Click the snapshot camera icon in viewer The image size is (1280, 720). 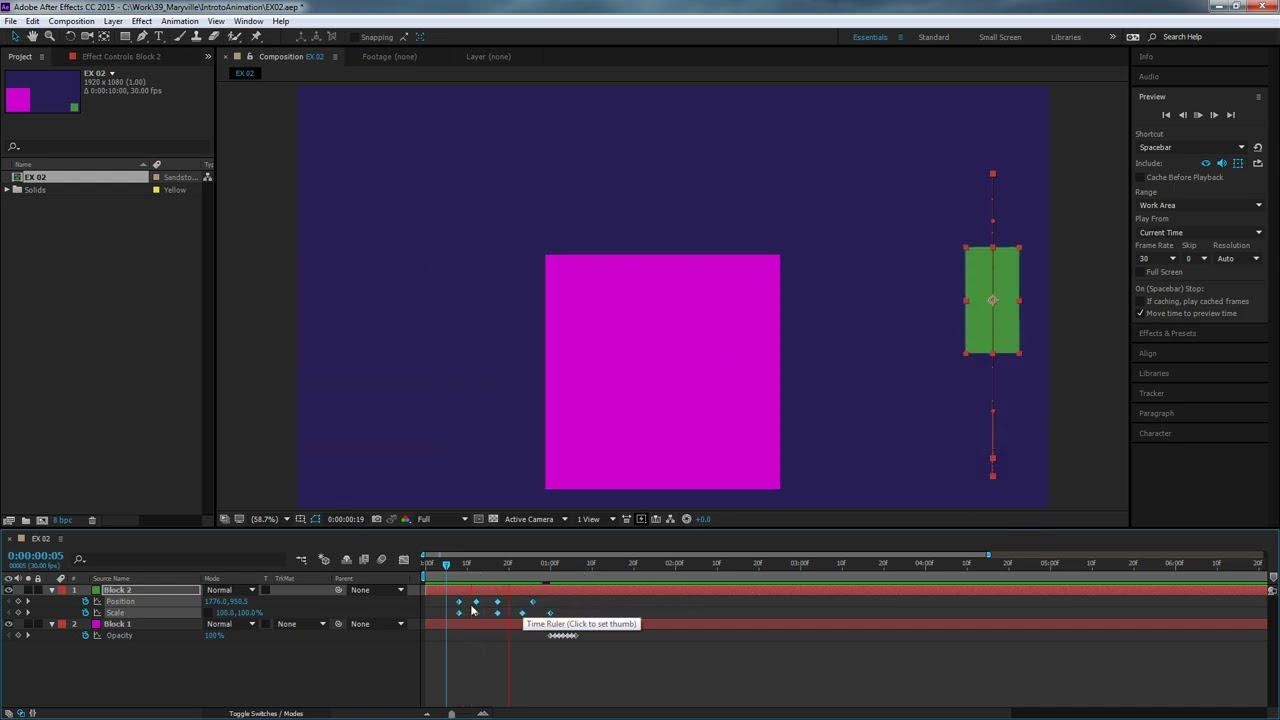point(376,519)
